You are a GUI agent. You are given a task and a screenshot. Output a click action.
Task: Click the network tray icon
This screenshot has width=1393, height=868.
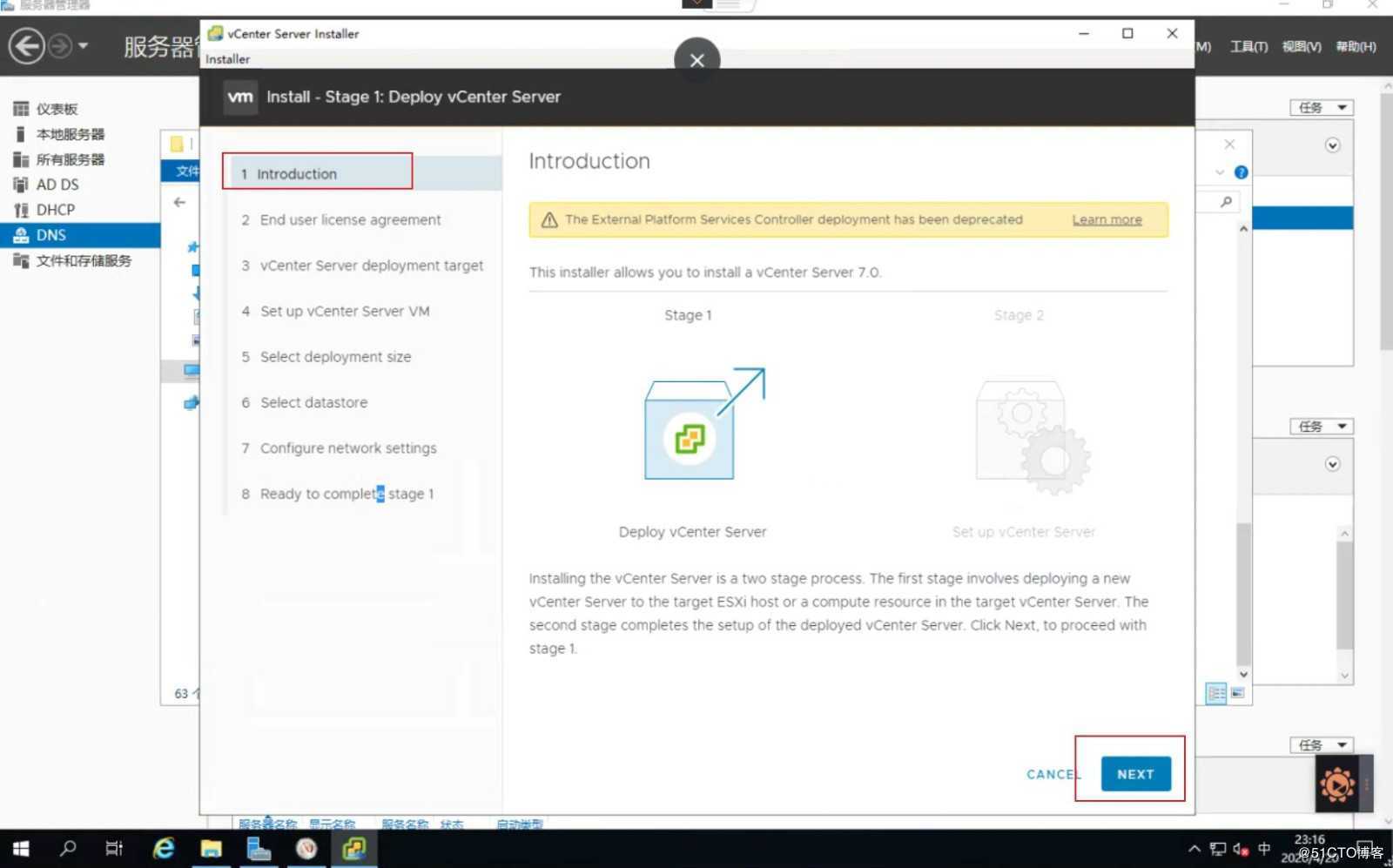tap(1218, 849)
